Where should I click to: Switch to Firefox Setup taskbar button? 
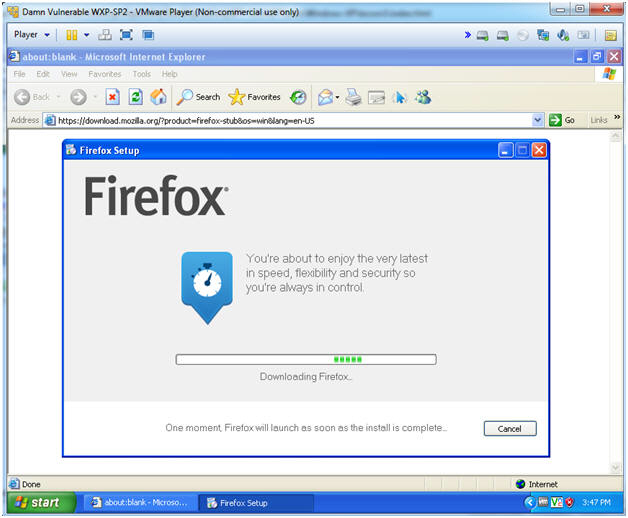coord(257,503)
